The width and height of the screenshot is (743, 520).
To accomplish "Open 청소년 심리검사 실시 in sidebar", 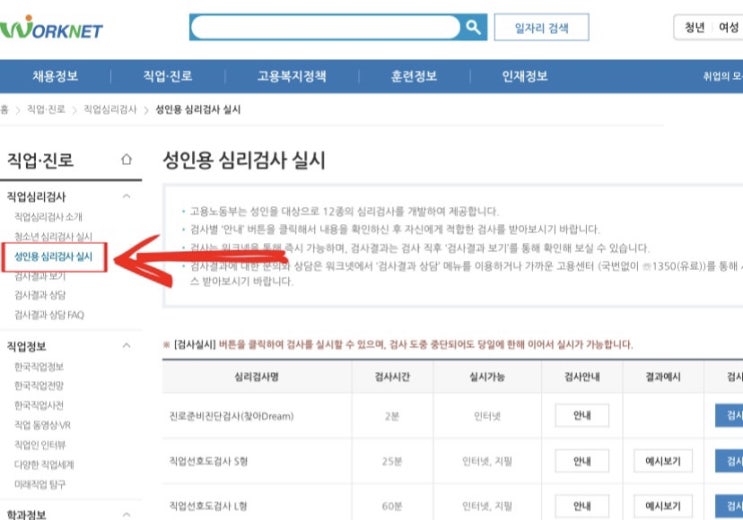I will tap(54, 236).
